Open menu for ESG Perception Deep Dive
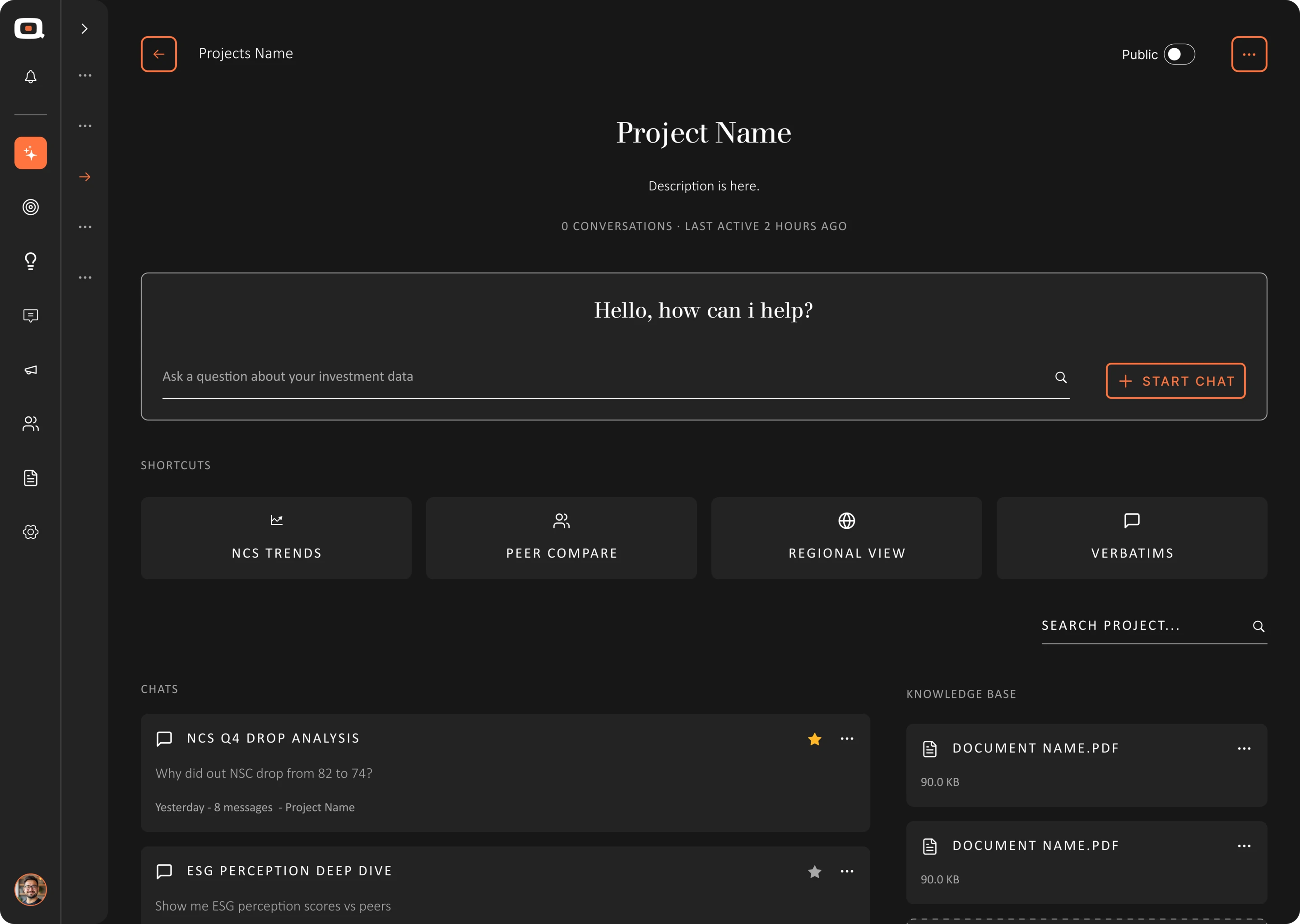Image resolution: width=1300 pixels, height=924 pixels. click(847, 871)
